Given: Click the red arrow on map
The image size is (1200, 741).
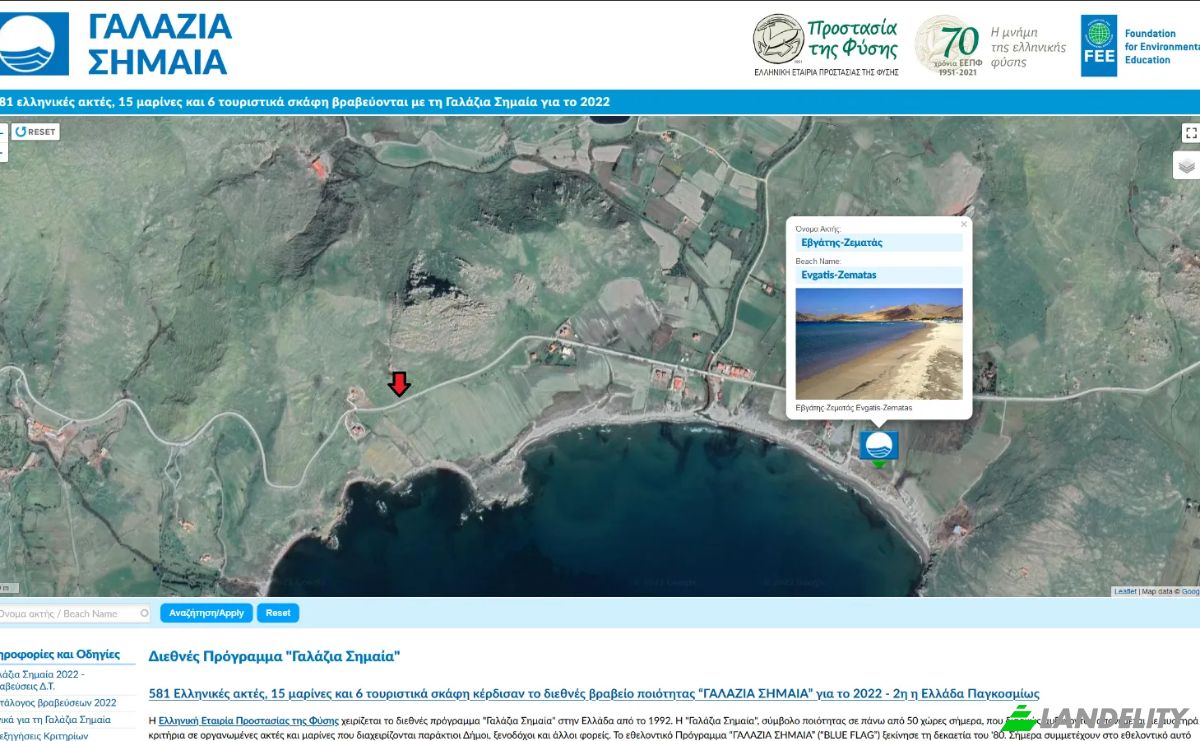Looking at the screenshot, I should [x=399, y=384].
